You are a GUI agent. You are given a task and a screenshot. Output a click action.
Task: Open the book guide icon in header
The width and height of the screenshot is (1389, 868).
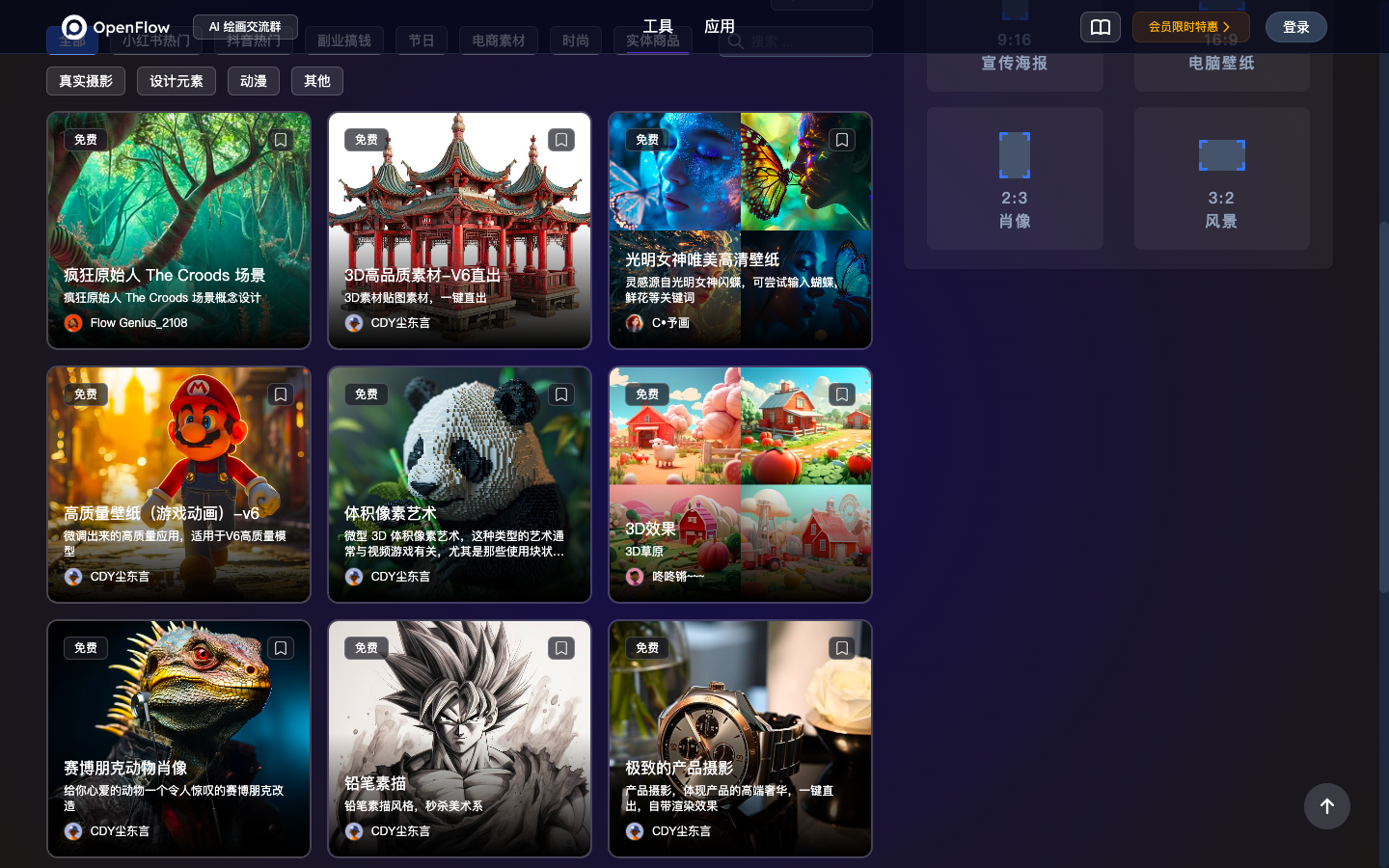point(1101,27)
